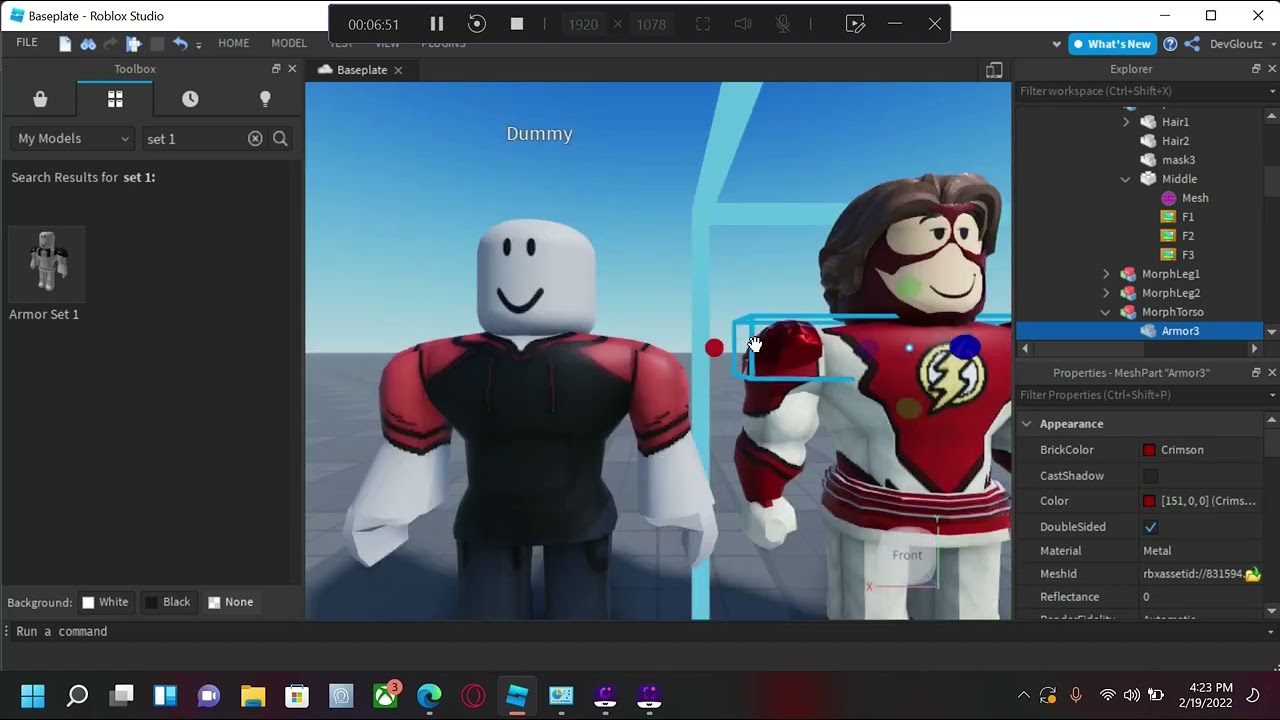Screen dimensions: 1280x720
Task: Select Black background option
Action: [167, 602]
